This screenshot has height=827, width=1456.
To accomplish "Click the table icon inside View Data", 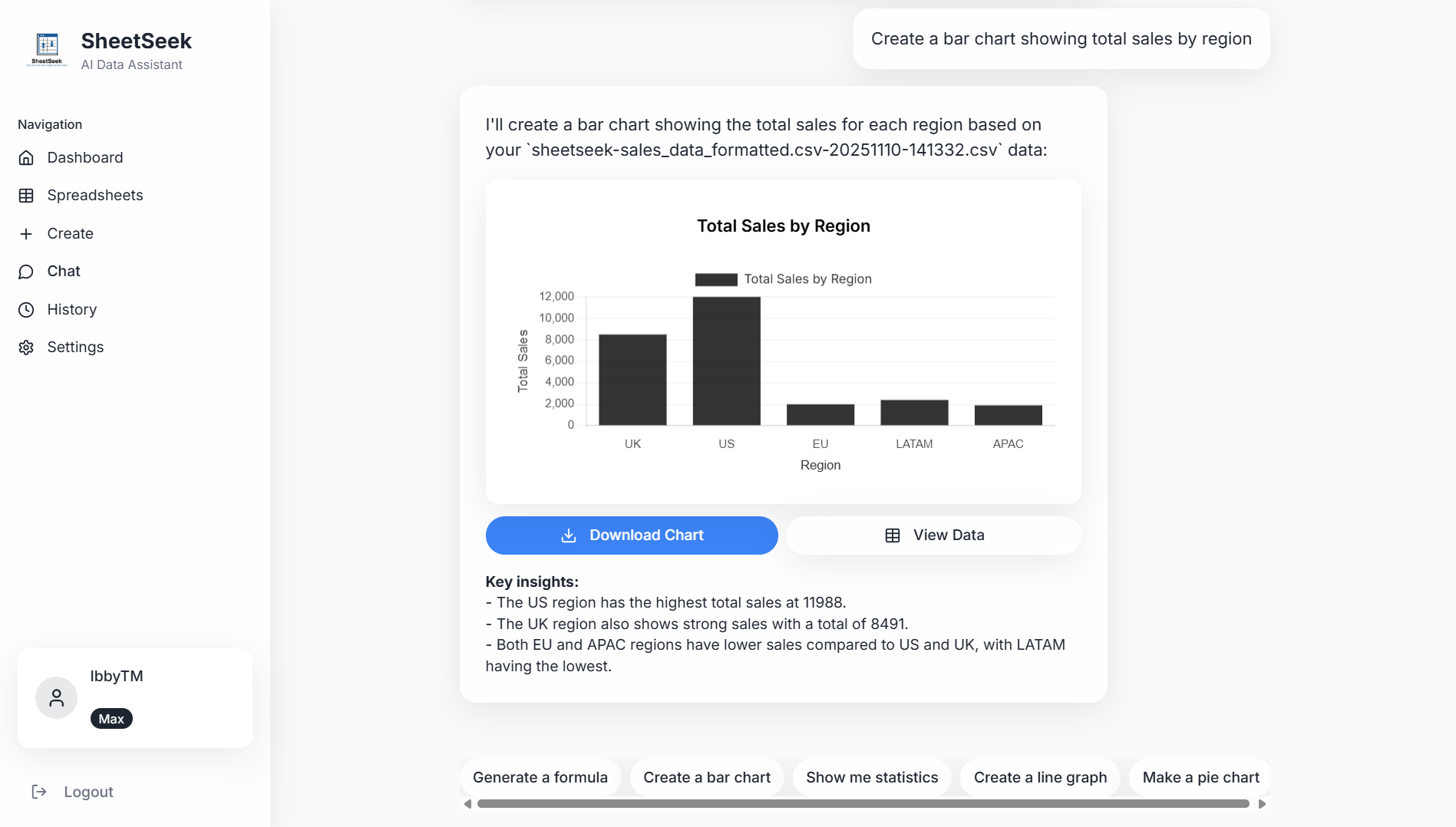I will [892, 535].
